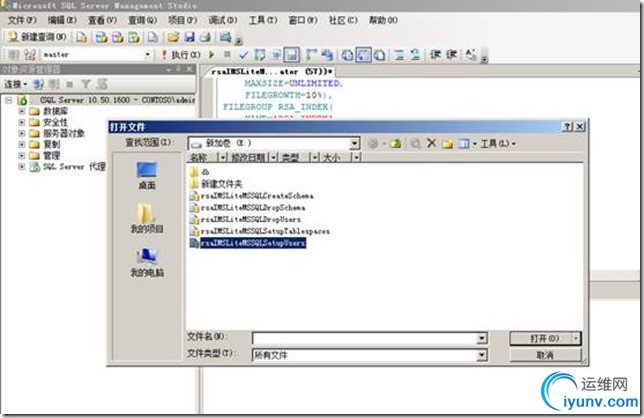The height and width of the screenshot is (418, 644).
Task: Select the rsaIMSLiteMSSQLSetupTablespaces file
Action: point(260,231)
